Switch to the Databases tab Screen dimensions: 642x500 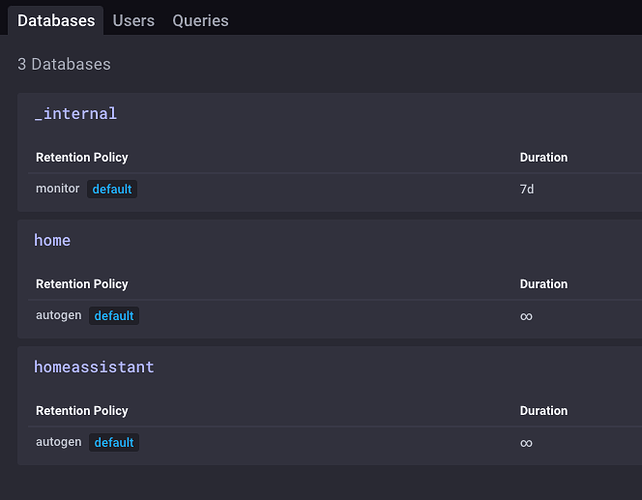(x=56, y=20)
